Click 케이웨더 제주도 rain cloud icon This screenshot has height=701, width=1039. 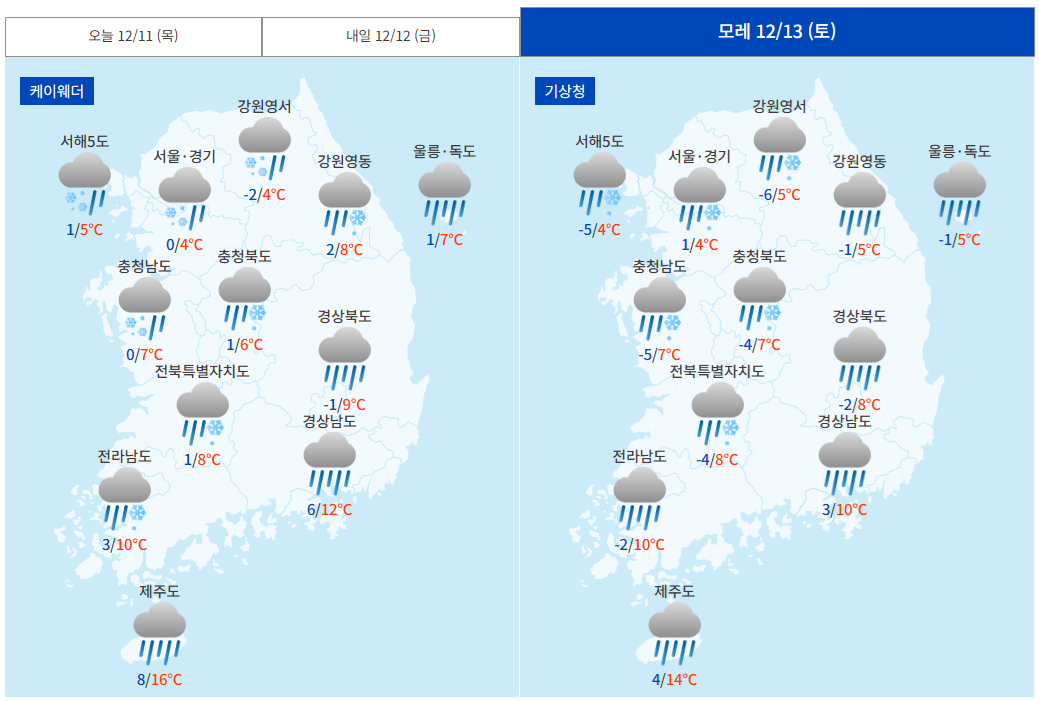coord(160,635)
